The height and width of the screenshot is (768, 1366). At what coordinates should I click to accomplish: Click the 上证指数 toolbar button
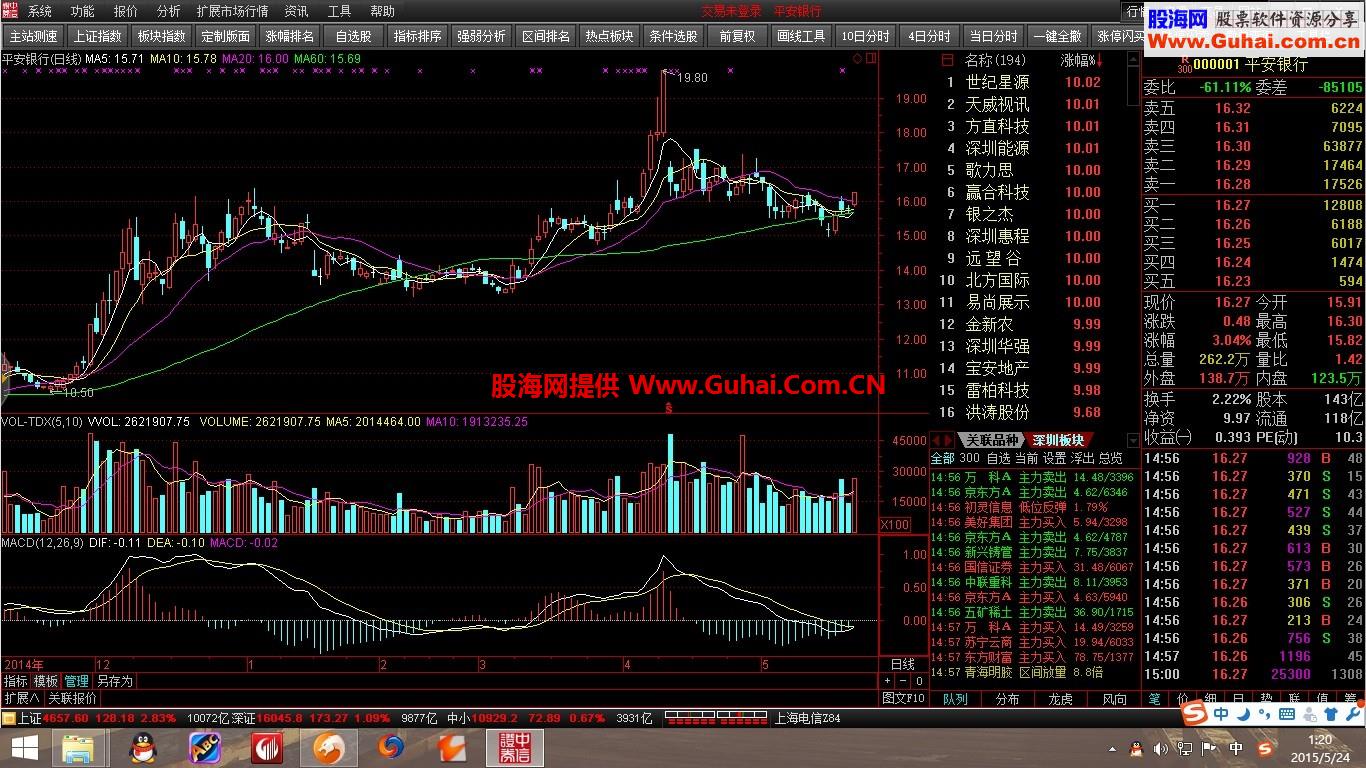click(x=98, y=36)
